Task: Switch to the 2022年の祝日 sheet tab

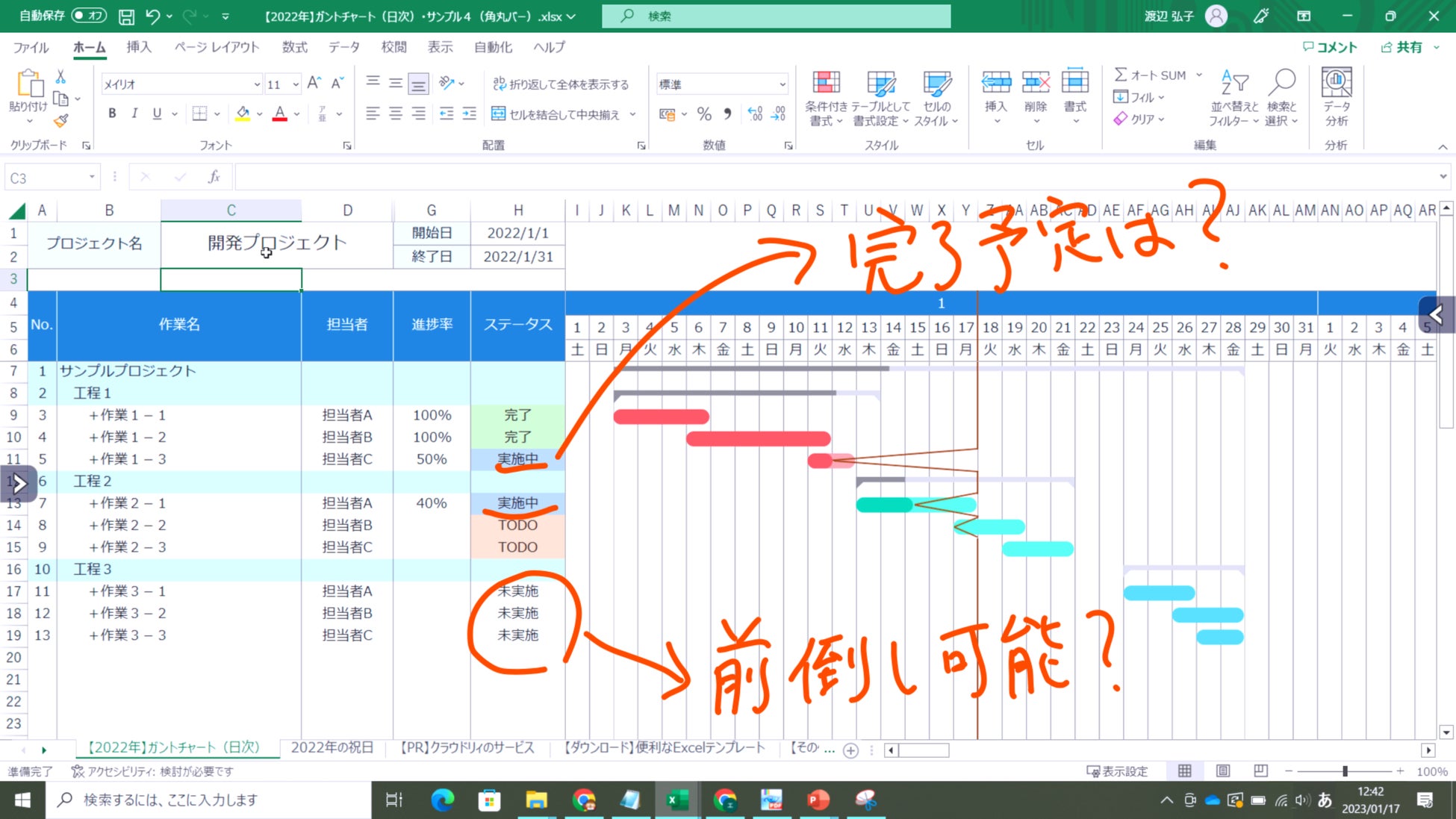Action: (x=332, y=747)
